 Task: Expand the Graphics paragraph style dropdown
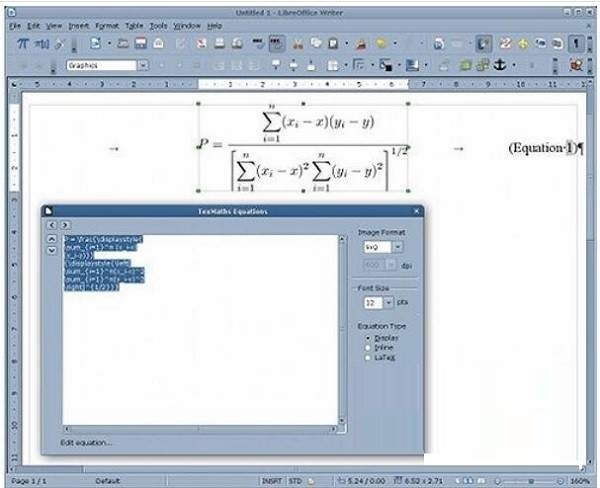(x=143, y=65)
